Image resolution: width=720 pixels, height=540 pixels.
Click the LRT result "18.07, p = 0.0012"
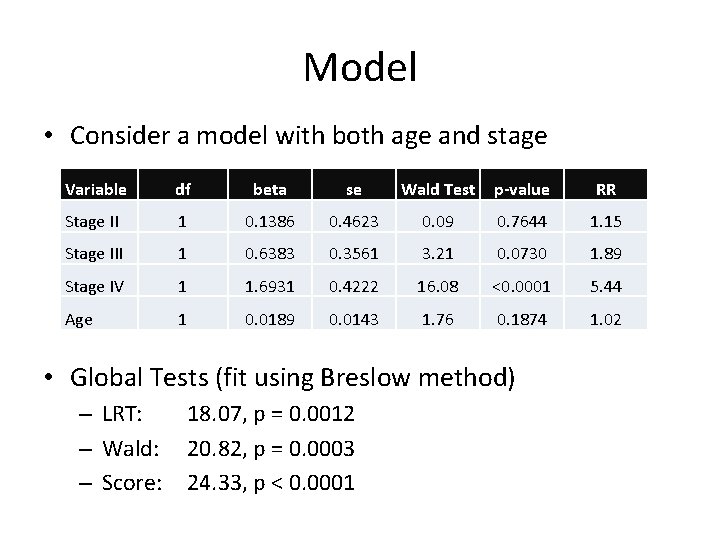click(x=271, y=413)
